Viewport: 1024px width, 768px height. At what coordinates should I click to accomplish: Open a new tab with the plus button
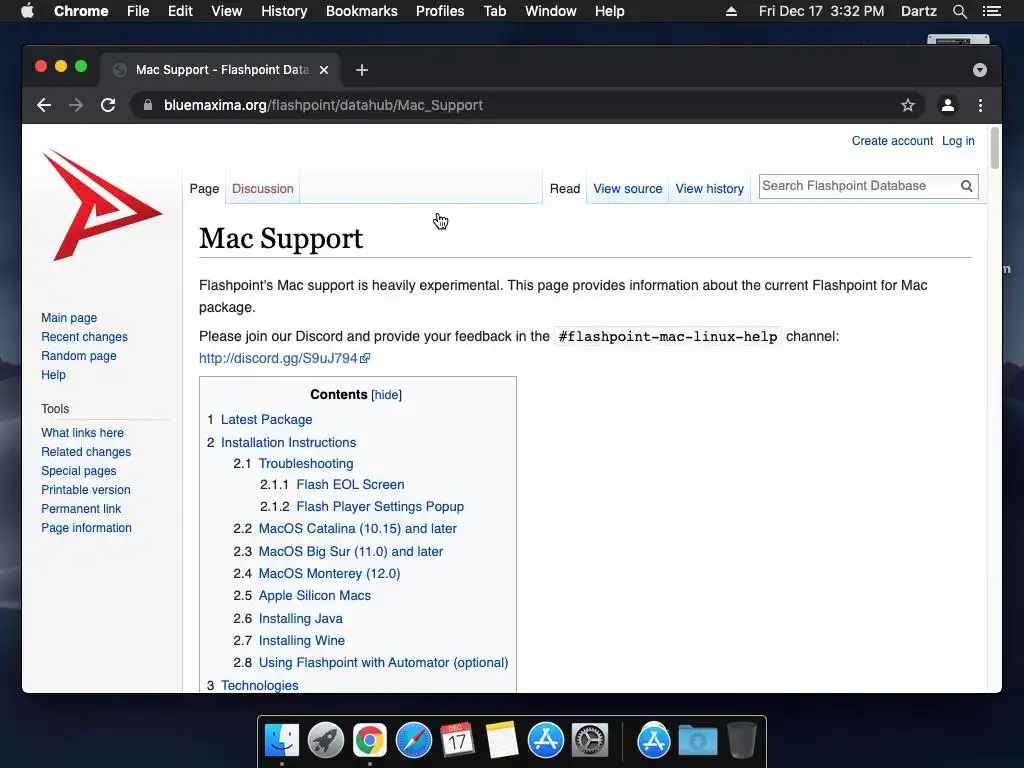pyautogui.click(x=362, y=70)
